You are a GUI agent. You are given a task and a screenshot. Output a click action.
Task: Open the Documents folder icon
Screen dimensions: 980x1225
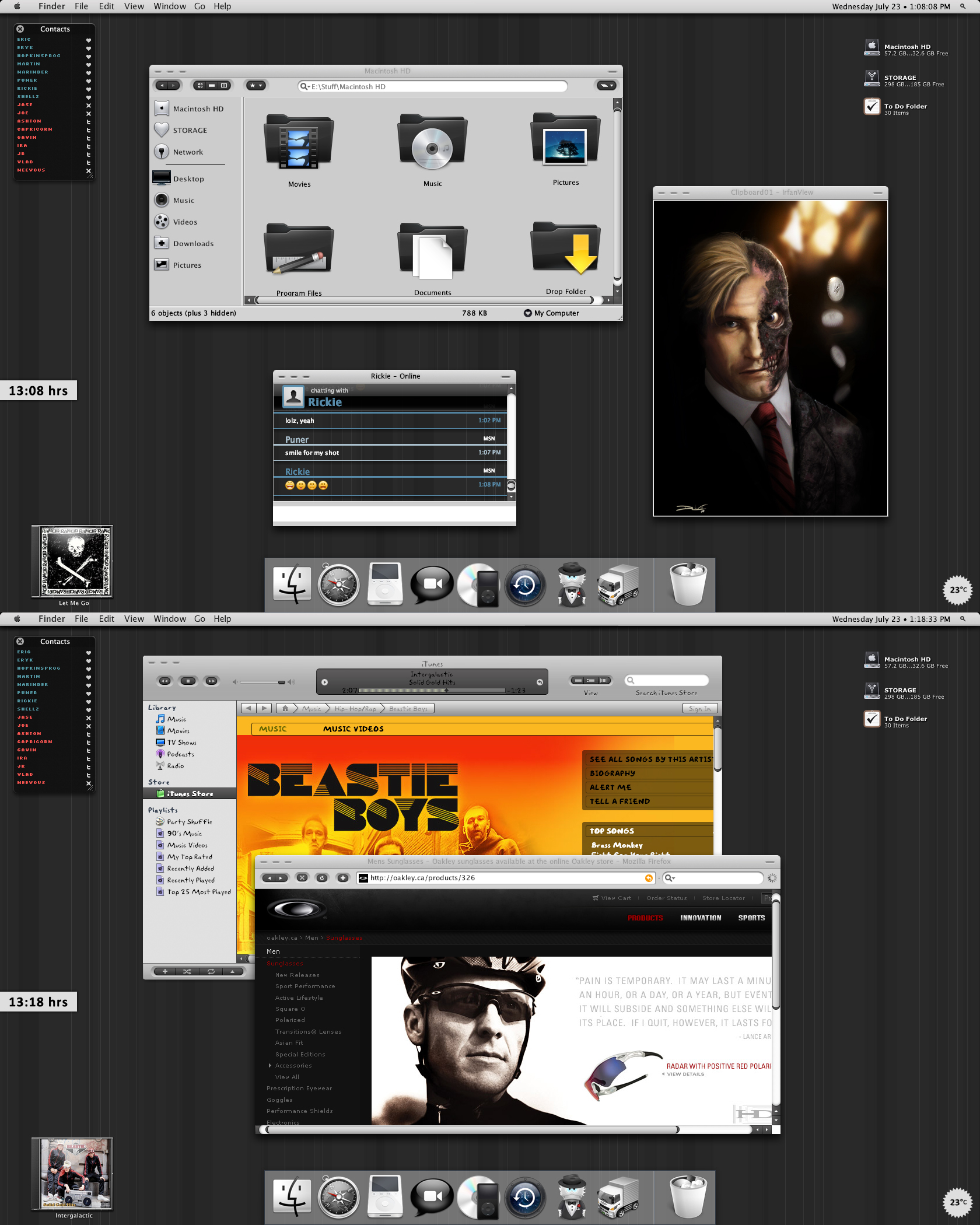432,251
